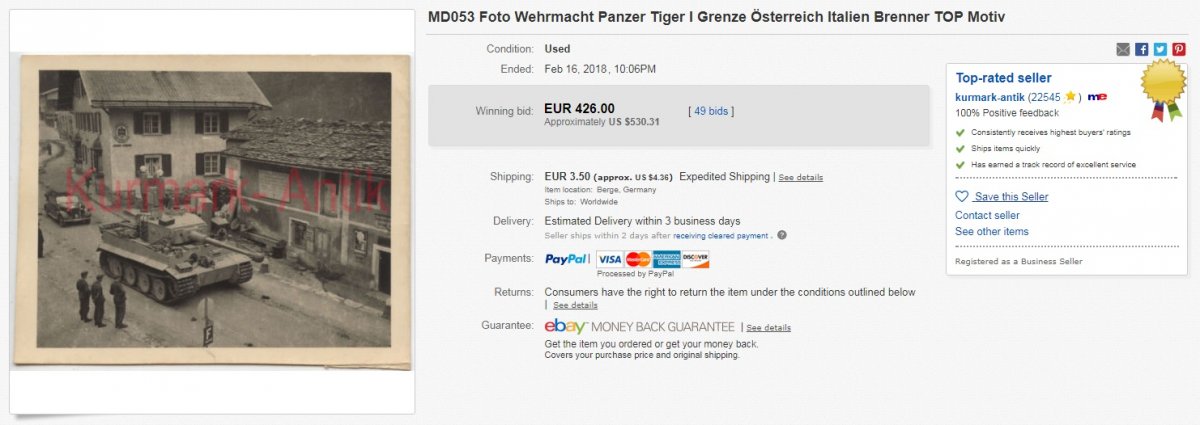Click the PayPal logo
The image size is (1200, 425).
pyautogui.click(x=566, y=259)
